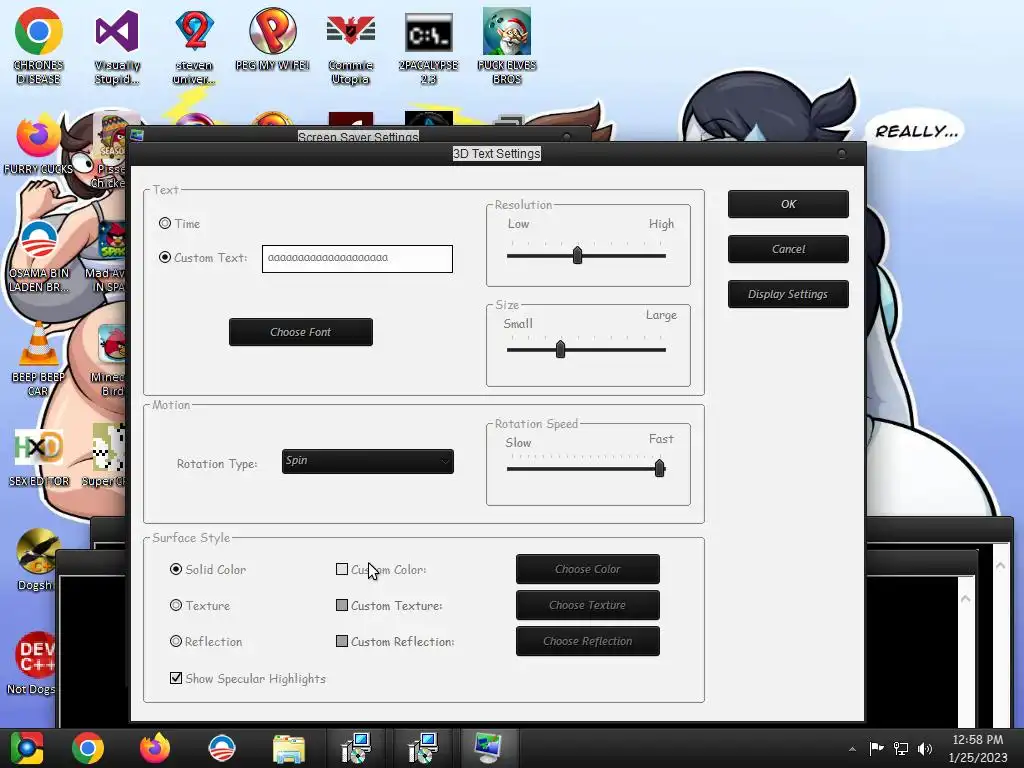
Task: Click OK in 3D Text Settings
Action: click(x=788, y=204)
